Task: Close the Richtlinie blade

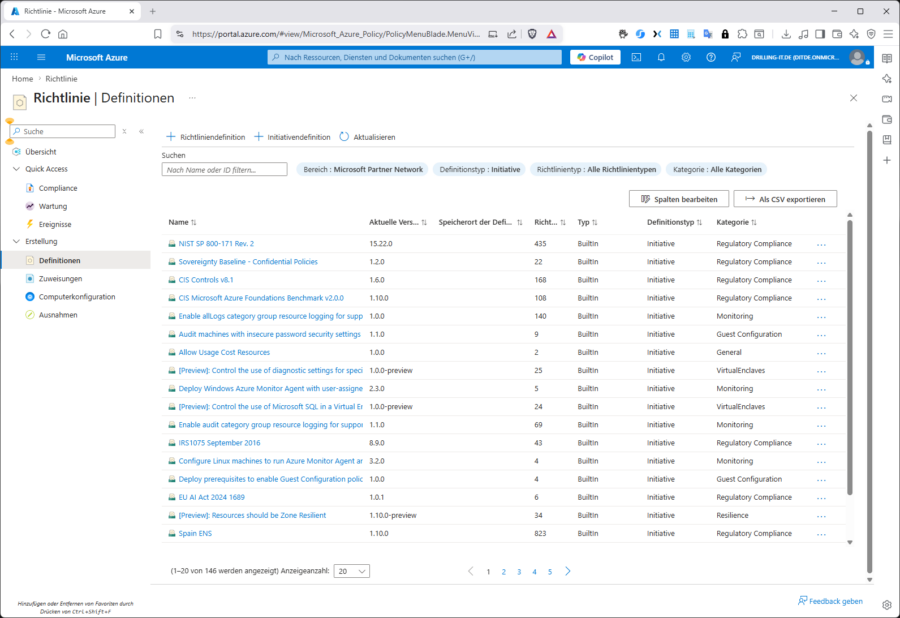Action: pos(854,98)
